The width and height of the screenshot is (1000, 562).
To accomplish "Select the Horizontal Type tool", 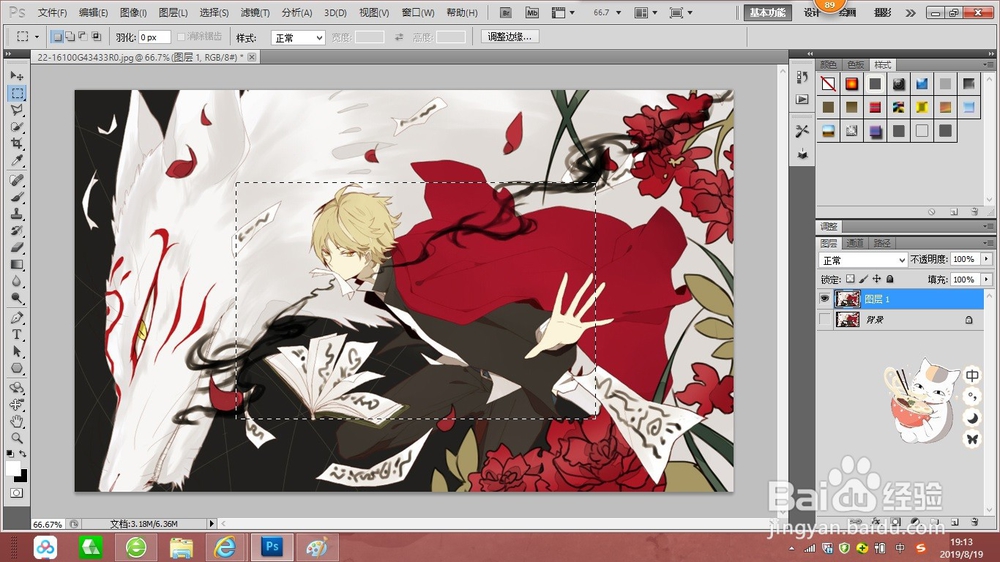I will tap(17, 334).
